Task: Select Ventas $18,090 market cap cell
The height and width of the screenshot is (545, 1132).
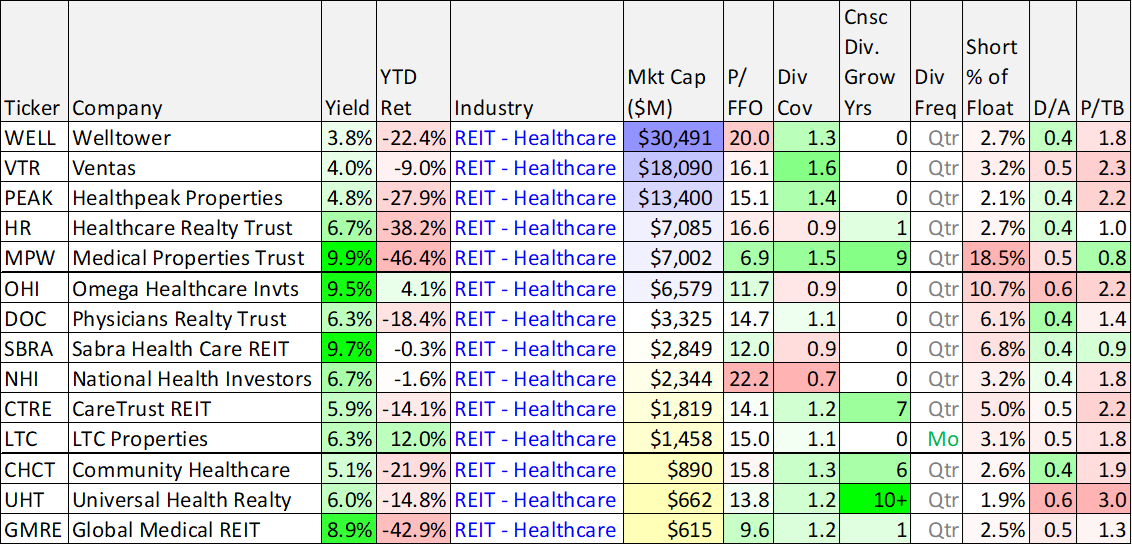Action: pos(674,167)
